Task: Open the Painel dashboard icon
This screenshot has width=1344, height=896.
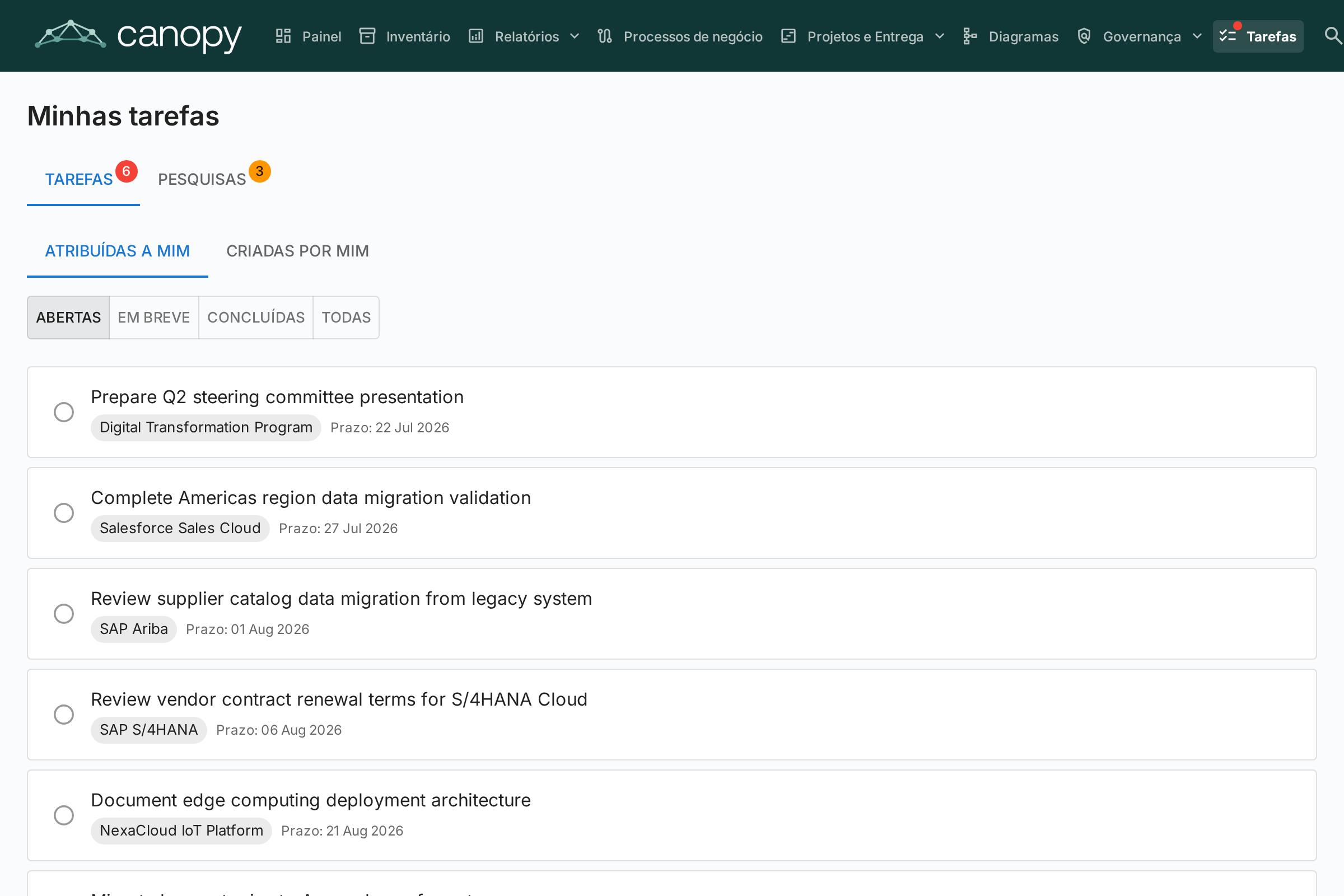Action: pyautogui.click(x=283, y=36)
